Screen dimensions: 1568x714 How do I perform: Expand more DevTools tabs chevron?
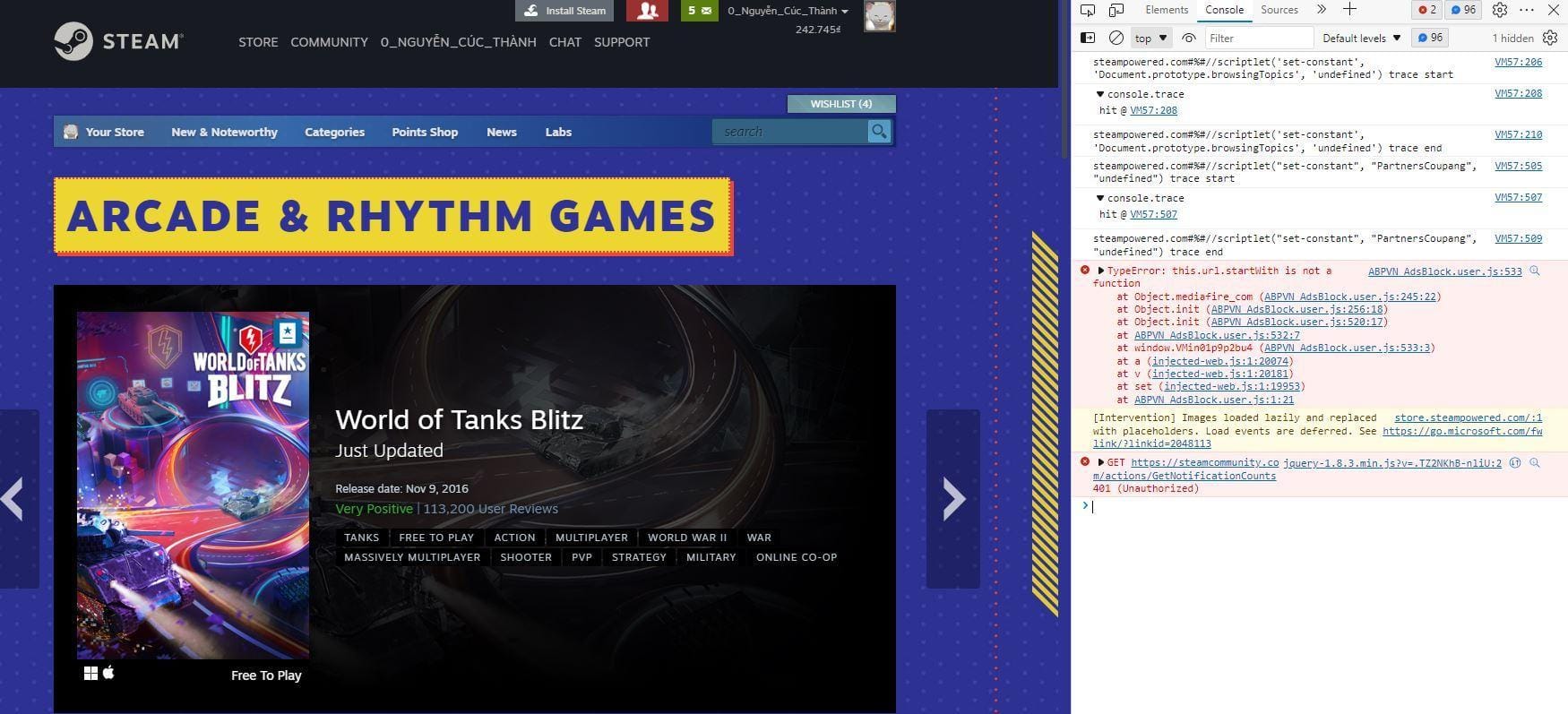1321,10
